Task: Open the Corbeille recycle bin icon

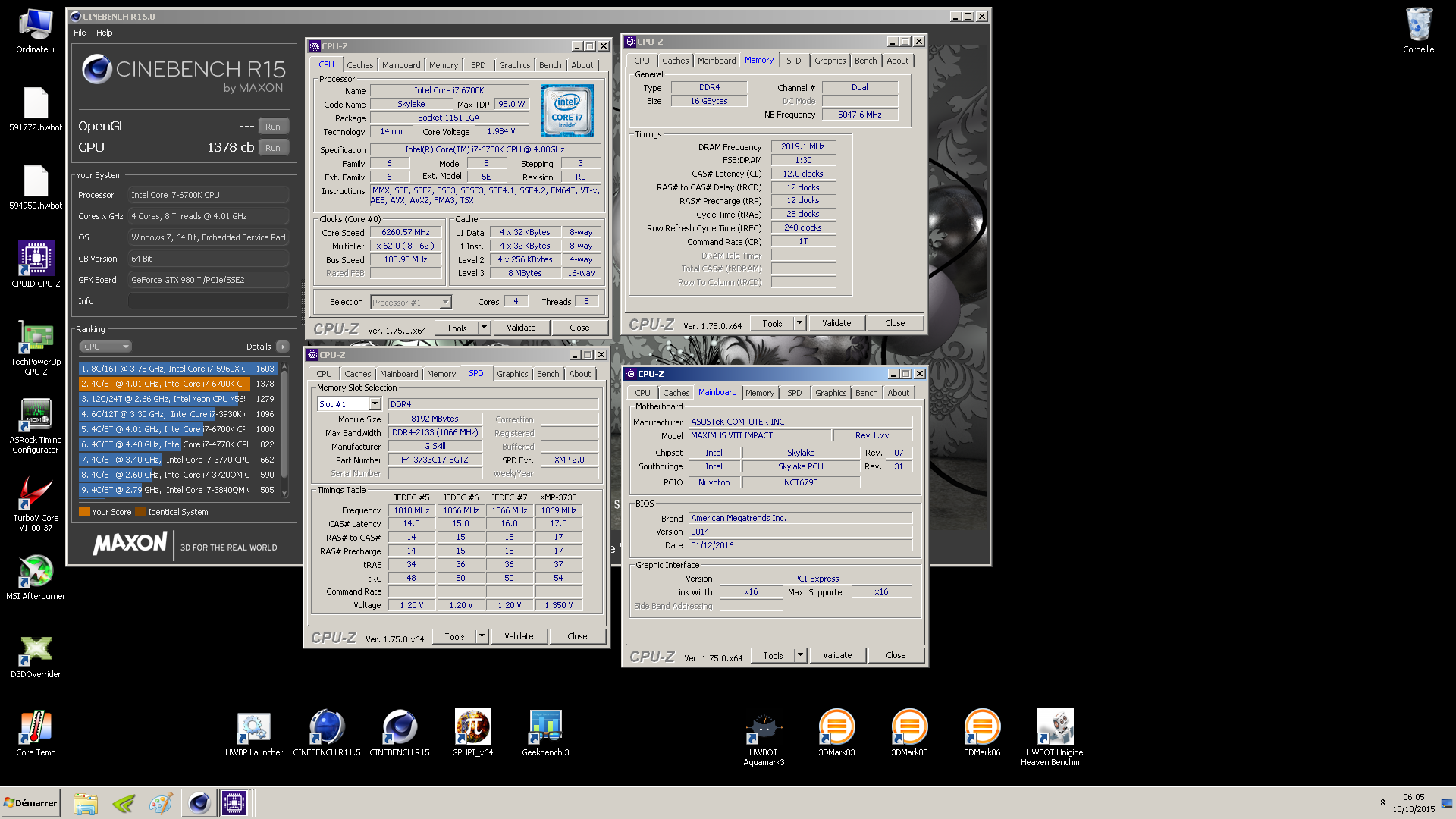Action: (1418, 32)
